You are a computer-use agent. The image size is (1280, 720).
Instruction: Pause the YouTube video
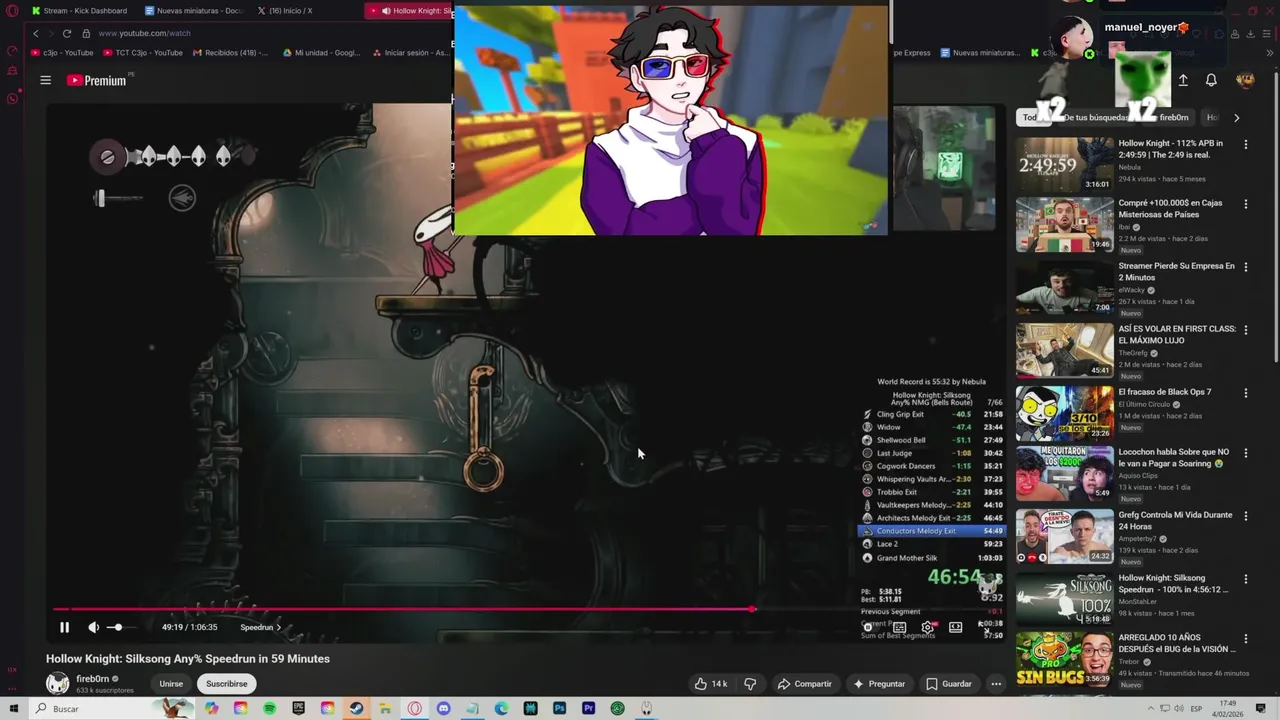click(x=64, y=627)
